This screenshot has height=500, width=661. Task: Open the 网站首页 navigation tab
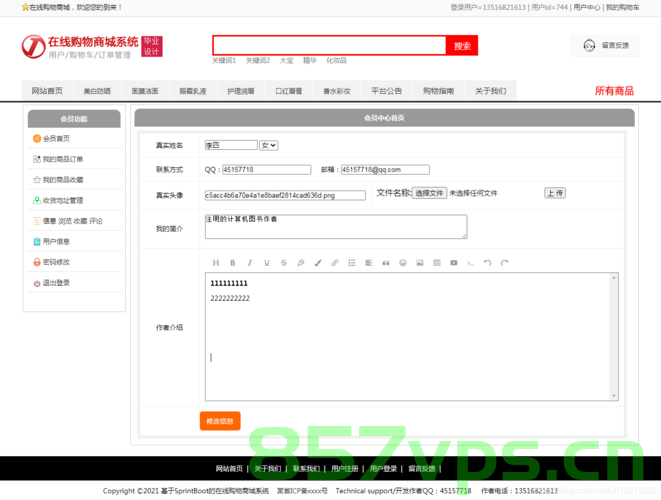click(47, 91)
